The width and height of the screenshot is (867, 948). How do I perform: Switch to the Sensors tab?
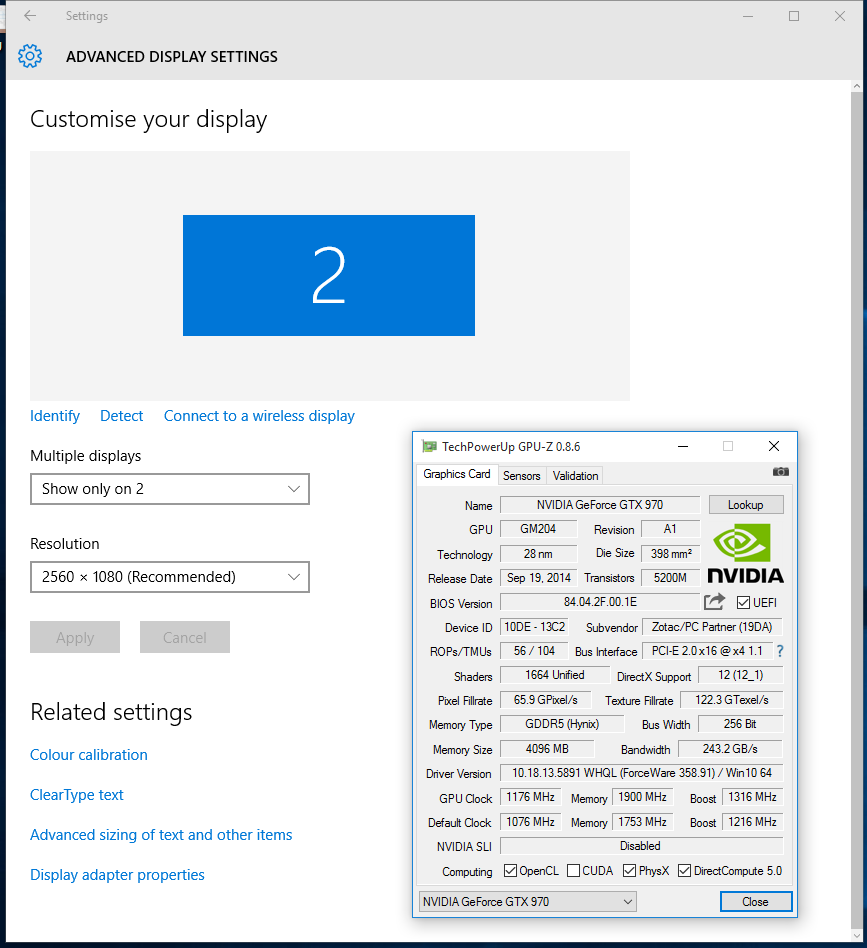tap(521, 476)
